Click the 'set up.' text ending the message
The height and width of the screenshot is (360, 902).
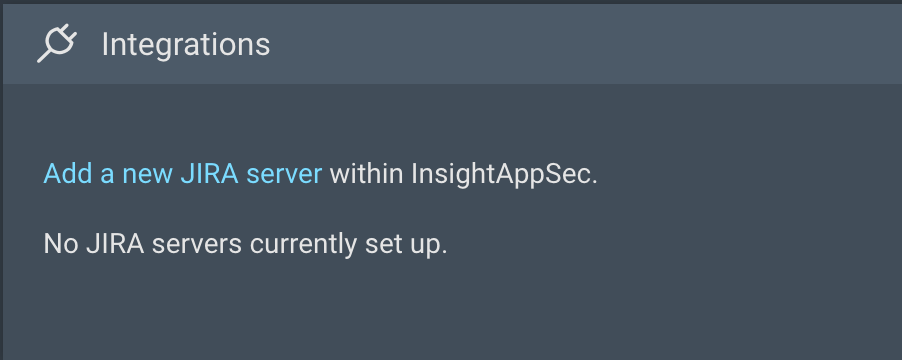click(406, 246)
